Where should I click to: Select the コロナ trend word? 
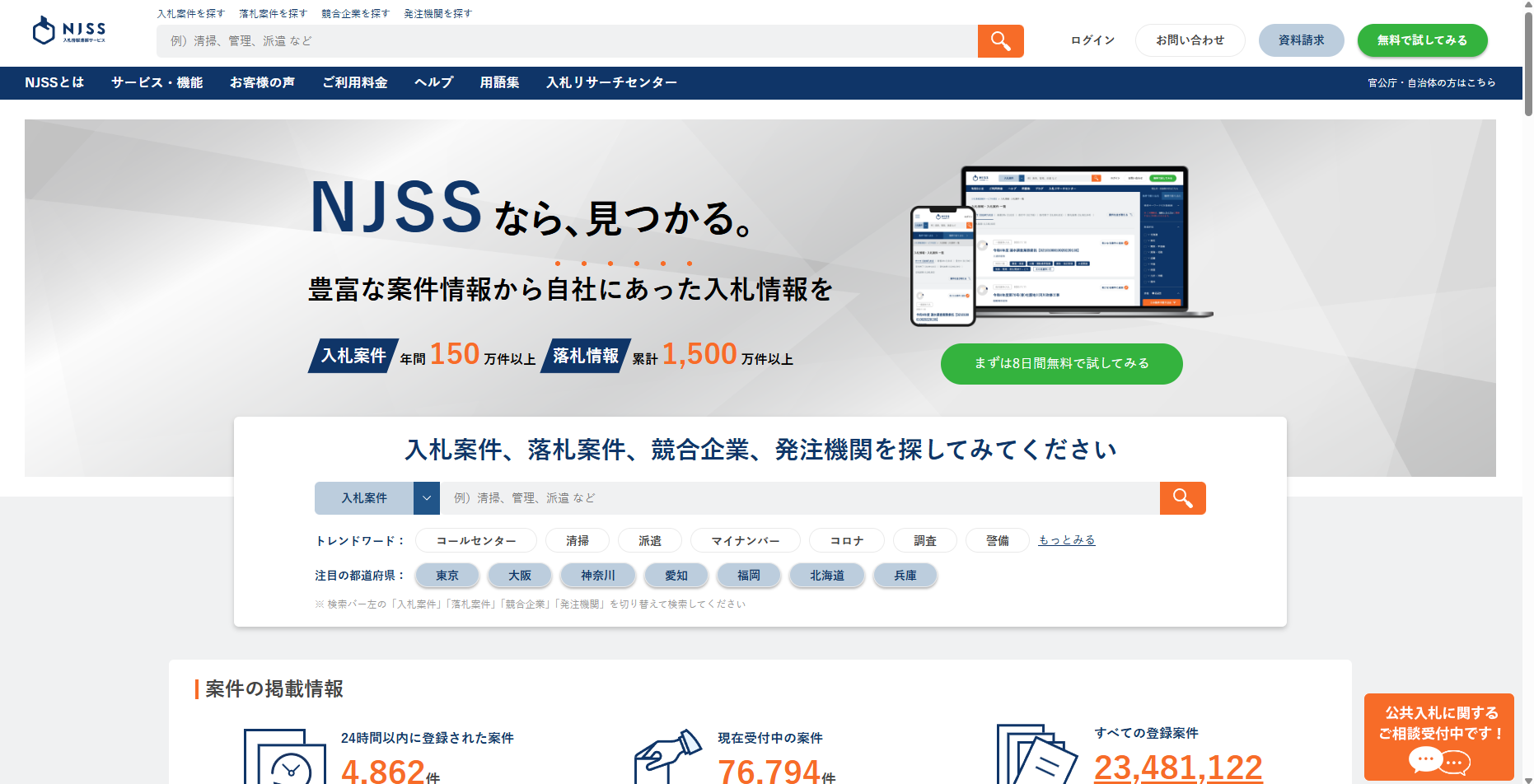[847, 540]
